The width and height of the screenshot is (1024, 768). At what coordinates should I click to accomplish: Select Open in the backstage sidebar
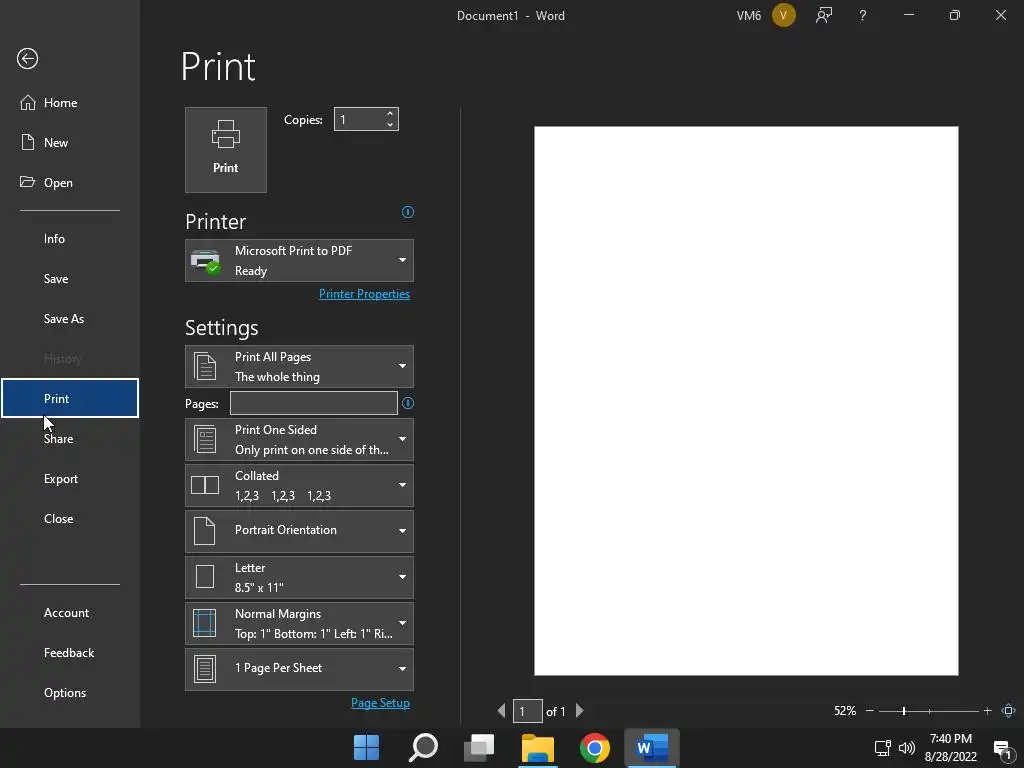70,183
